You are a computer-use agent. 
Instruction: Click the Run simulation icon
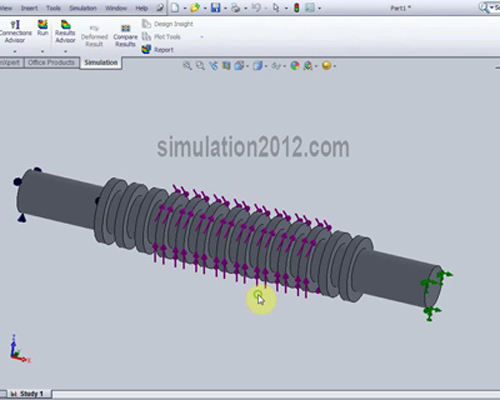click(x=43, y=28)
